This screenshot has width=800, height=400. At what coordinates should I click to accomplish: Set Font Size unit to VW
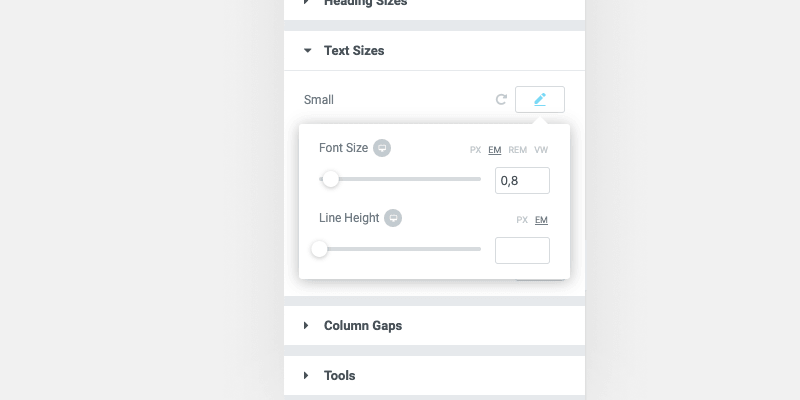click(541, 150)
